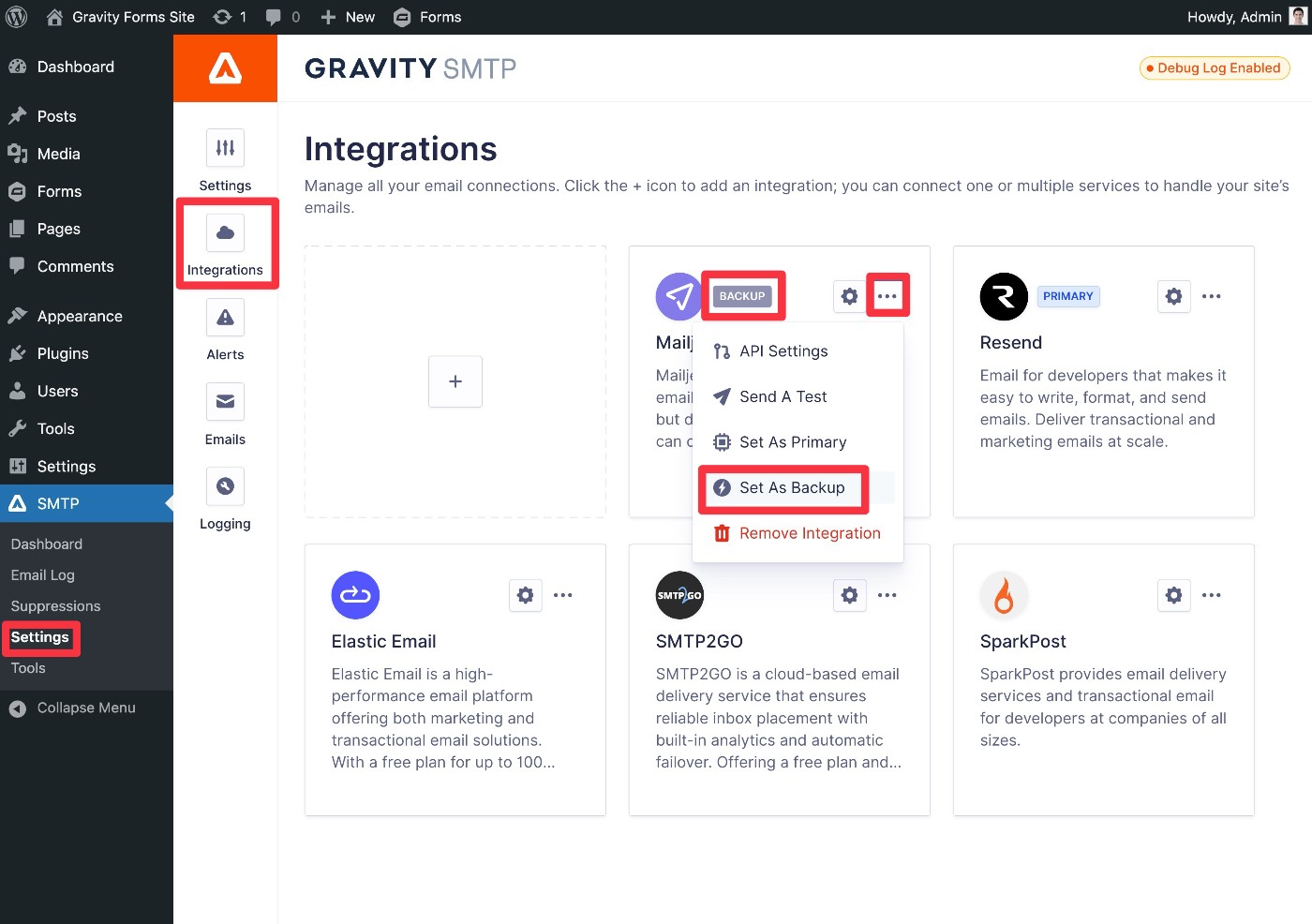The height and width of the screenshot is (924, 1312).
Task: Click the Integrations cloud icon
Action: pos(225,232)
